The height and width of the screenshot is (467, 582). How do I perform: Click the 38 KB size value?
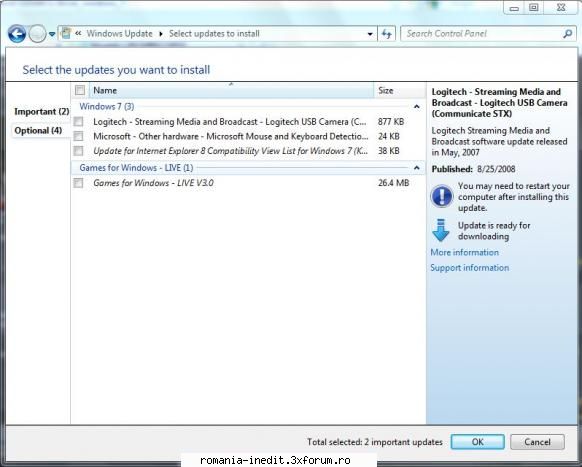[389, 151]
